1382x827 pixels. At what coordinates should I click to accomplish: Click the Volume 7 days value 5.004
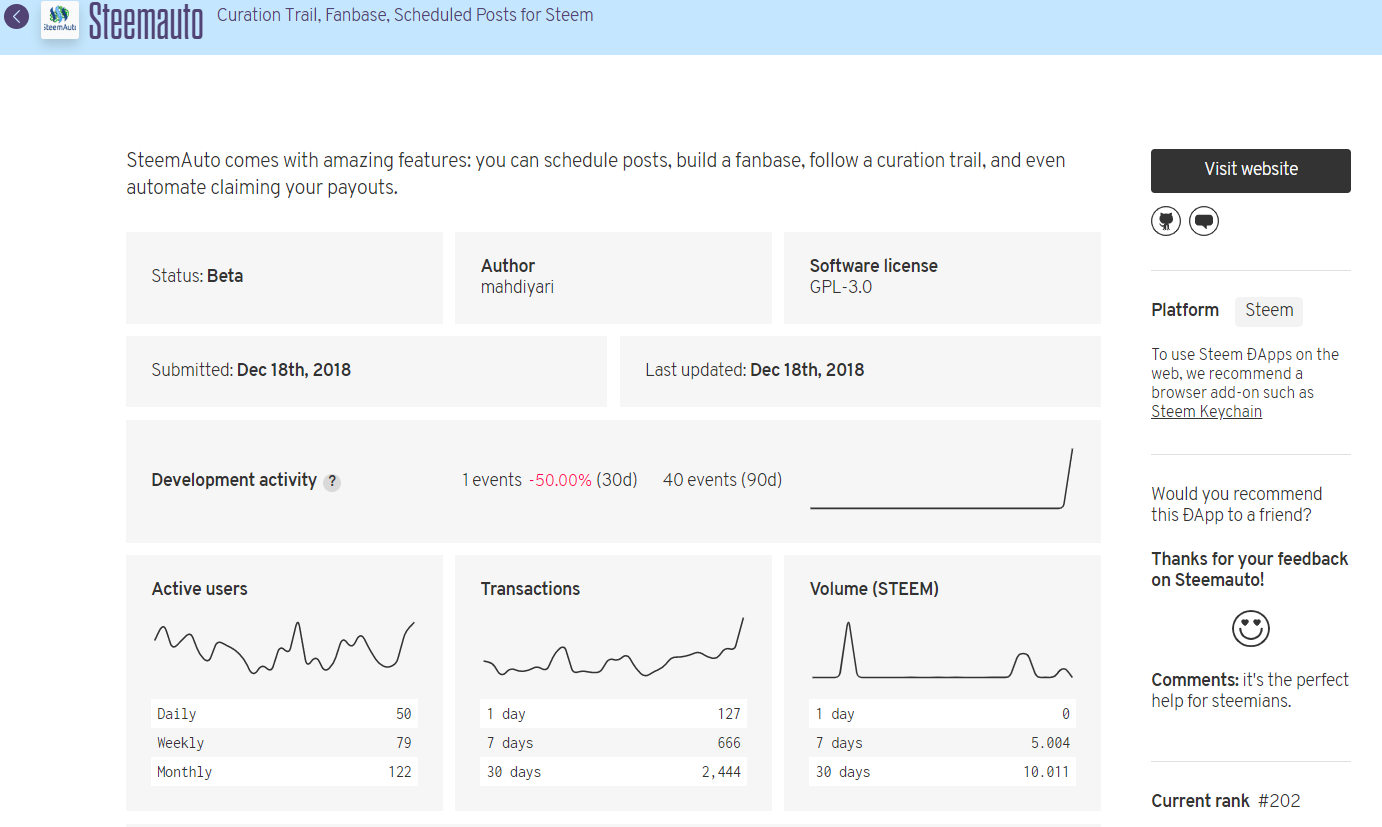[x=1049, y=743]
